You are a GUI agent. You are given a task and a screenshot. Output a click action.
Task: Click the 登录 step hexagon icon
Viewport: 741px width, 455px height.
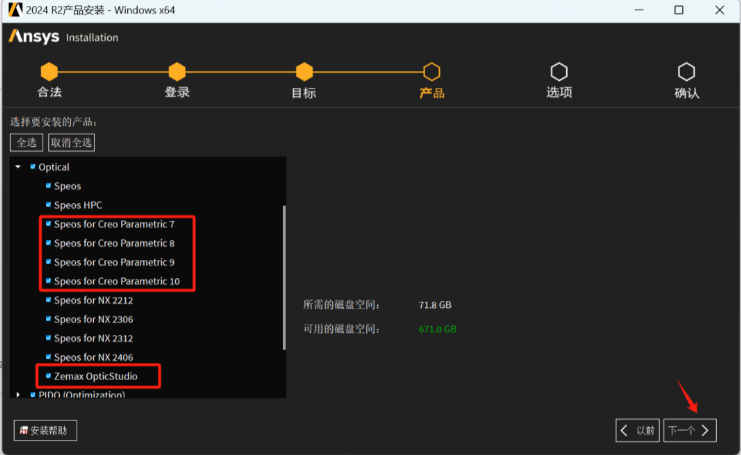pyautogui.click(x=177, y=72)
